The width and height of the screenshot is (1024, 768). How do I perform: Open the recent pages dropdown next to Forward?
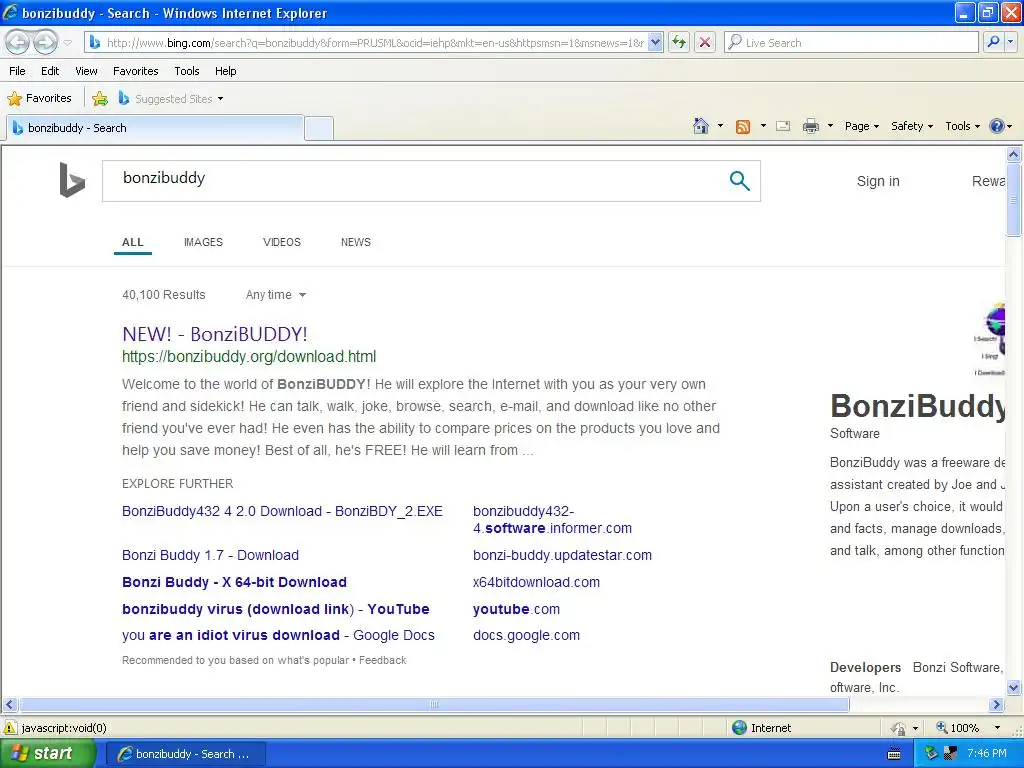coord(67,43)
